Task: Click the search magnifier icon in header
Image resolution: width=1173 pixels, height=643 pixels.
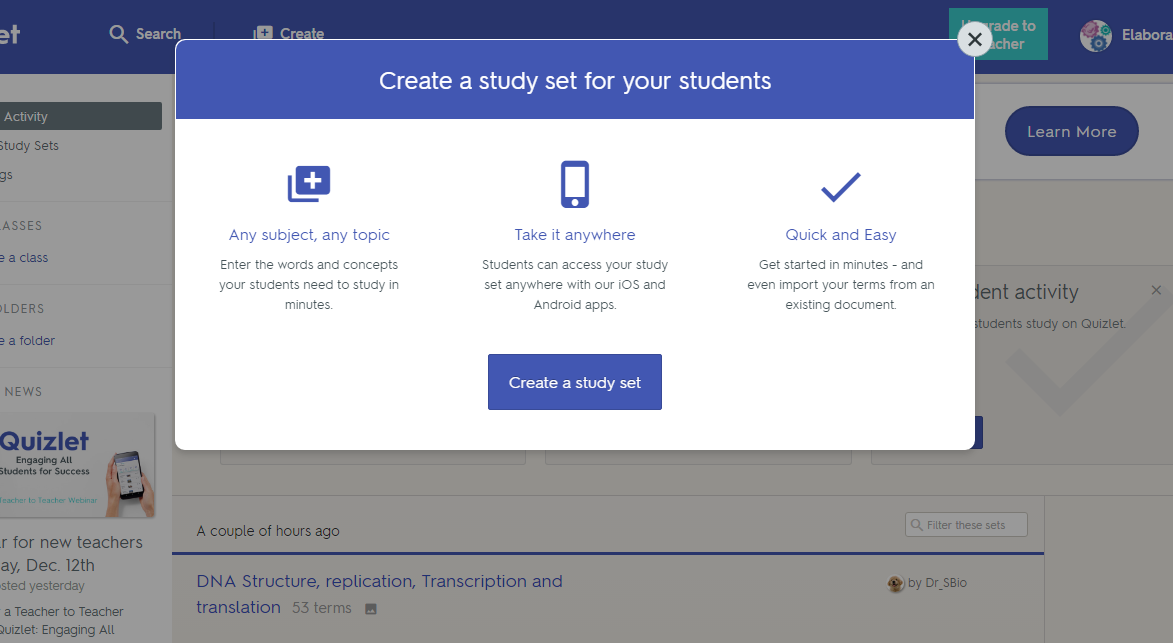Action: point(120,34)
